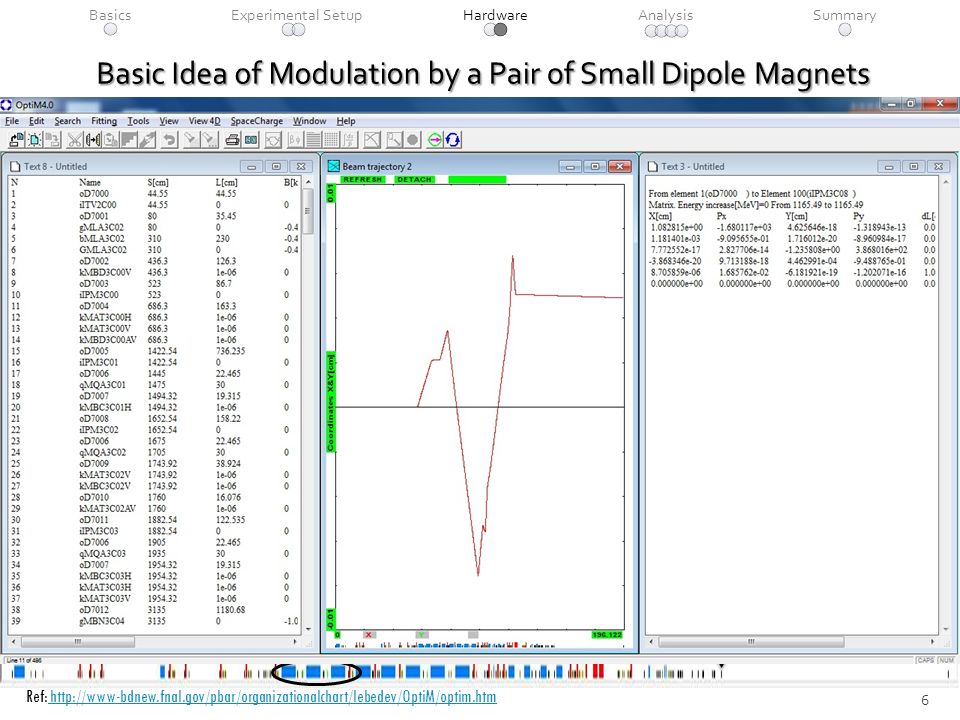Image resolution: width=960 pixels, height=720 pixels.
Task: Open the View menu
Action: pos(169,121)
